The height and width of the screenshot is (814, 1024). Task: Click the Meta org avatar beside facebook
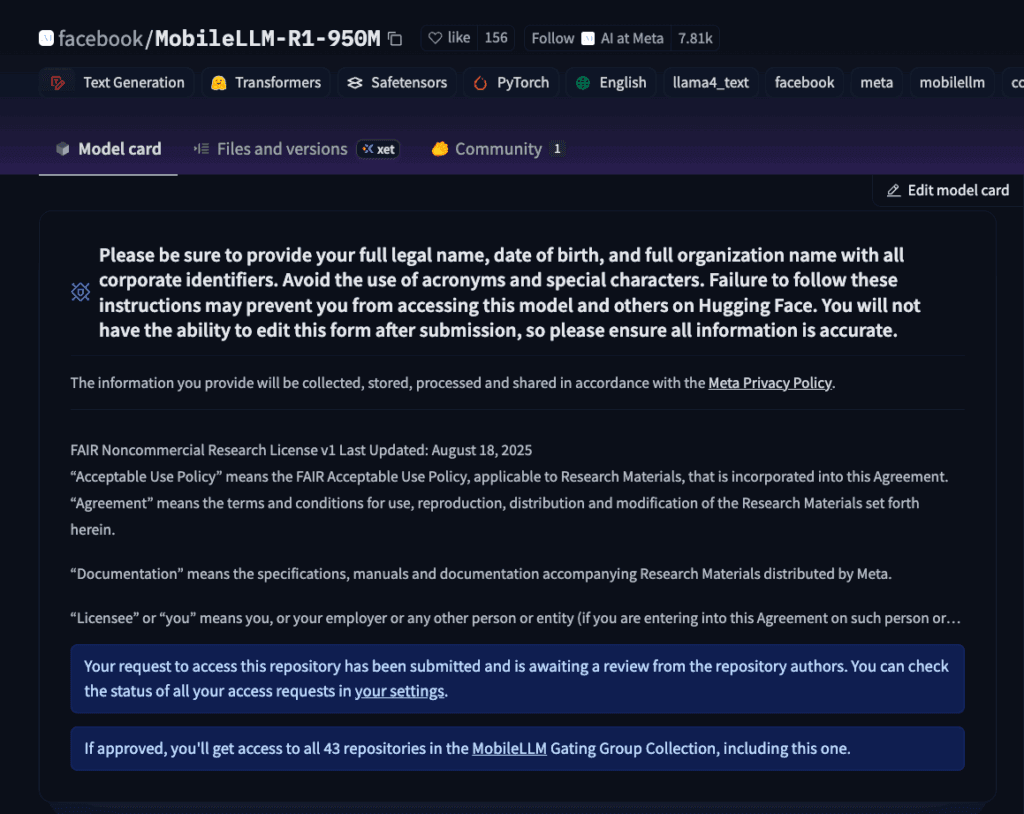[46, 38]
